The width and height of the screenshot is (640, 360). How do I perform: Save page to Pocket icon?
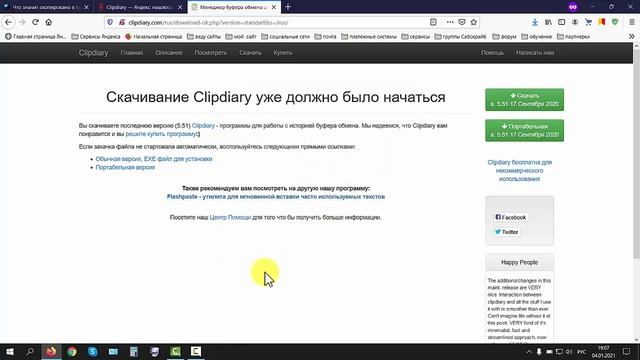462,22
